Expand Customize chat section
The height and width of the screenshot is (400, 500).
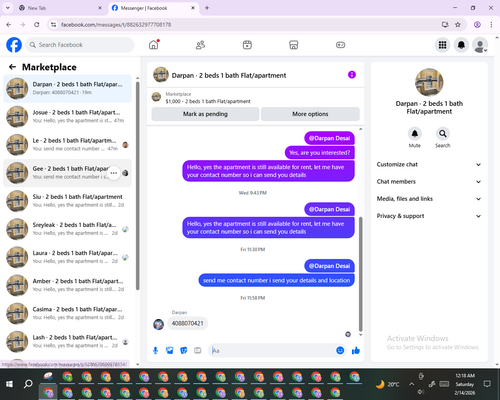(x=429, y=164)
